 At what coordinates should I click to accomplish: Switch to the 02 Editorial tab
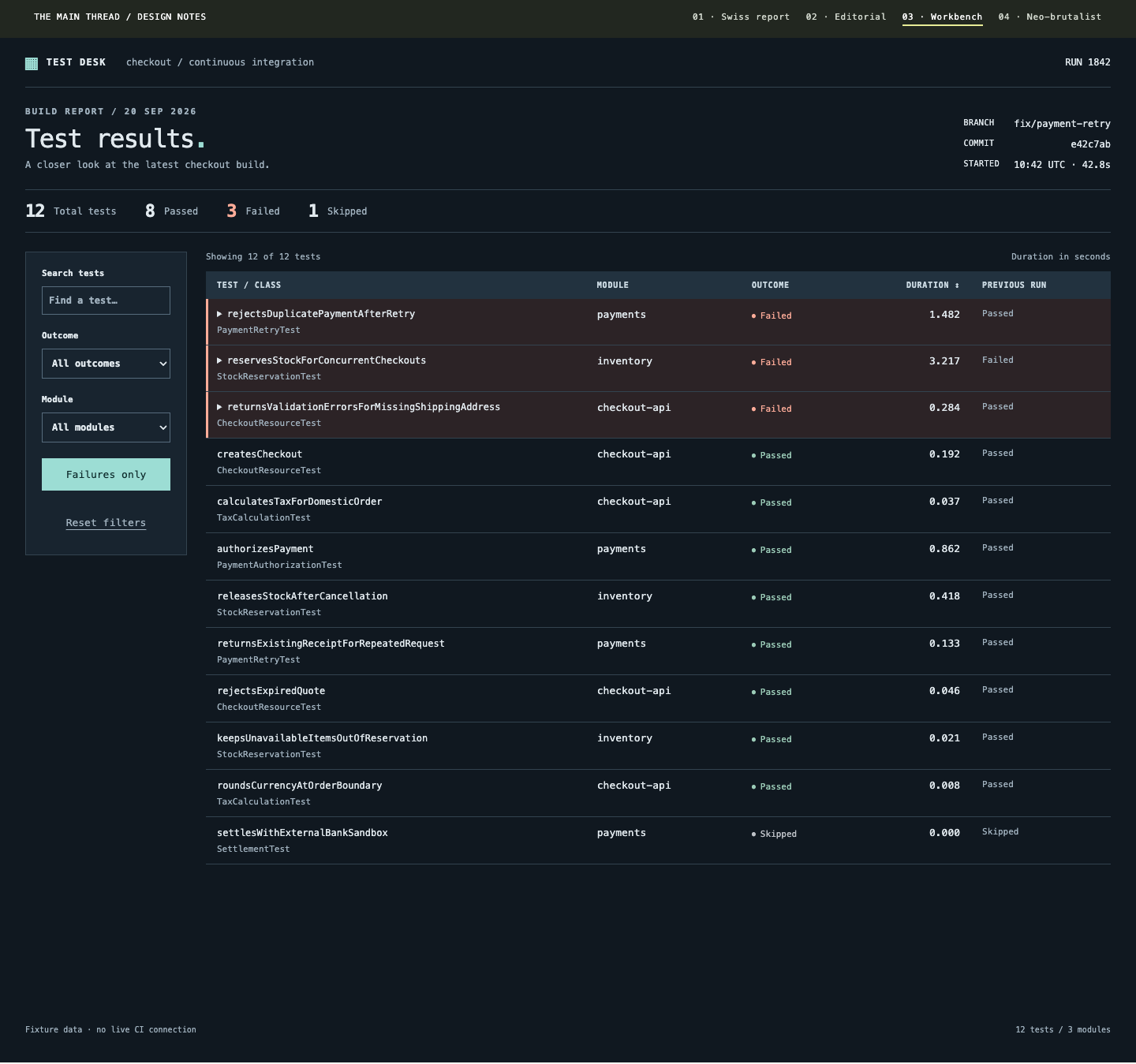point(846,17)
